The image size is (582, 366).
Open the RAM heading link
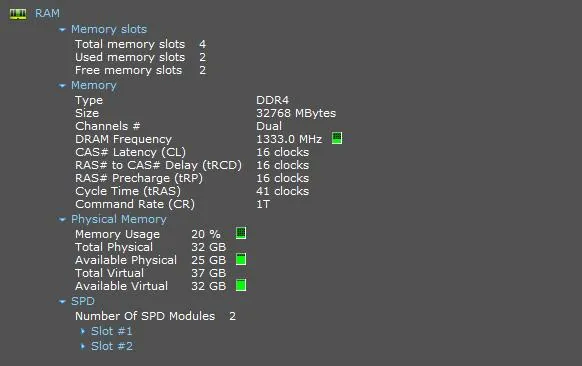point(47,13)
